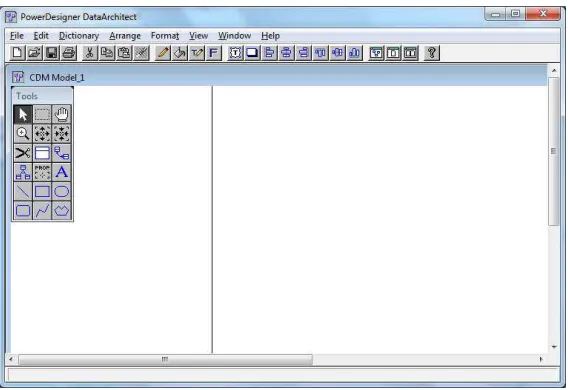Image resolution: width=568 pixels, height=390 pixels.
Task: Select the Zoom In magnifier tool
Action: 23,134
